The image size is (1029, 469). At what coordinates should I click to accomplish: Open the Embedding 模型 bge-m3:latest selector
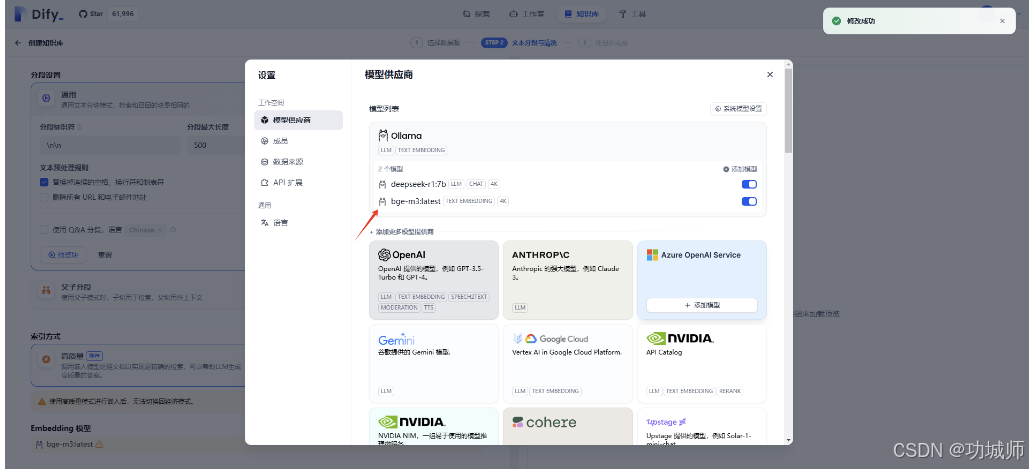(x=138, y=444)
